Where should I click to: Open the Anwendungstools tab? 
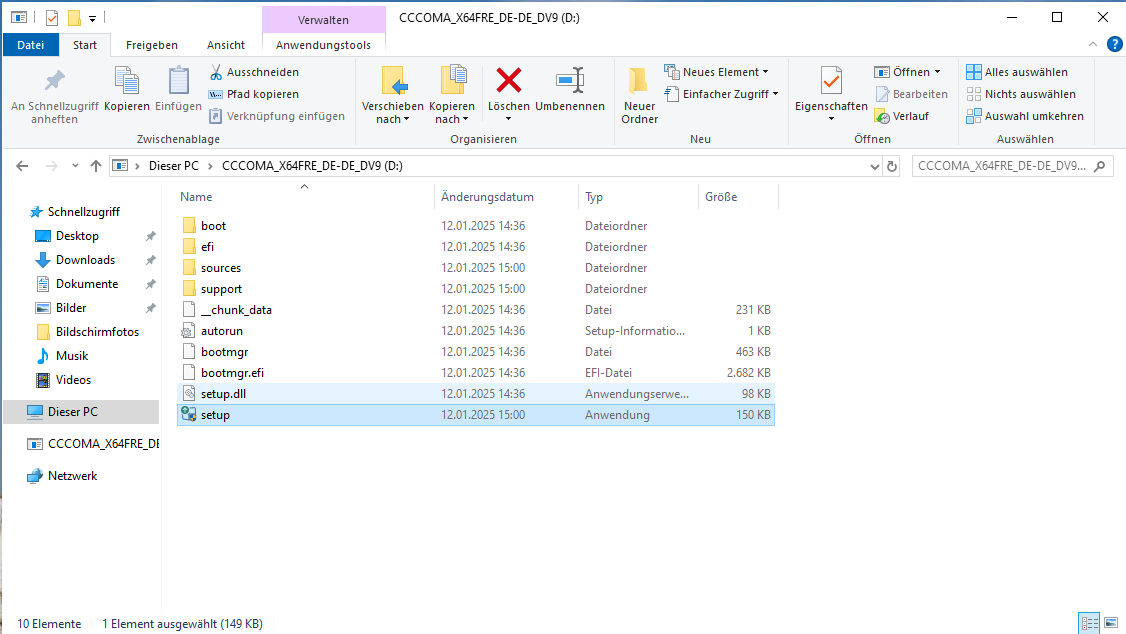tap(323, 45)
